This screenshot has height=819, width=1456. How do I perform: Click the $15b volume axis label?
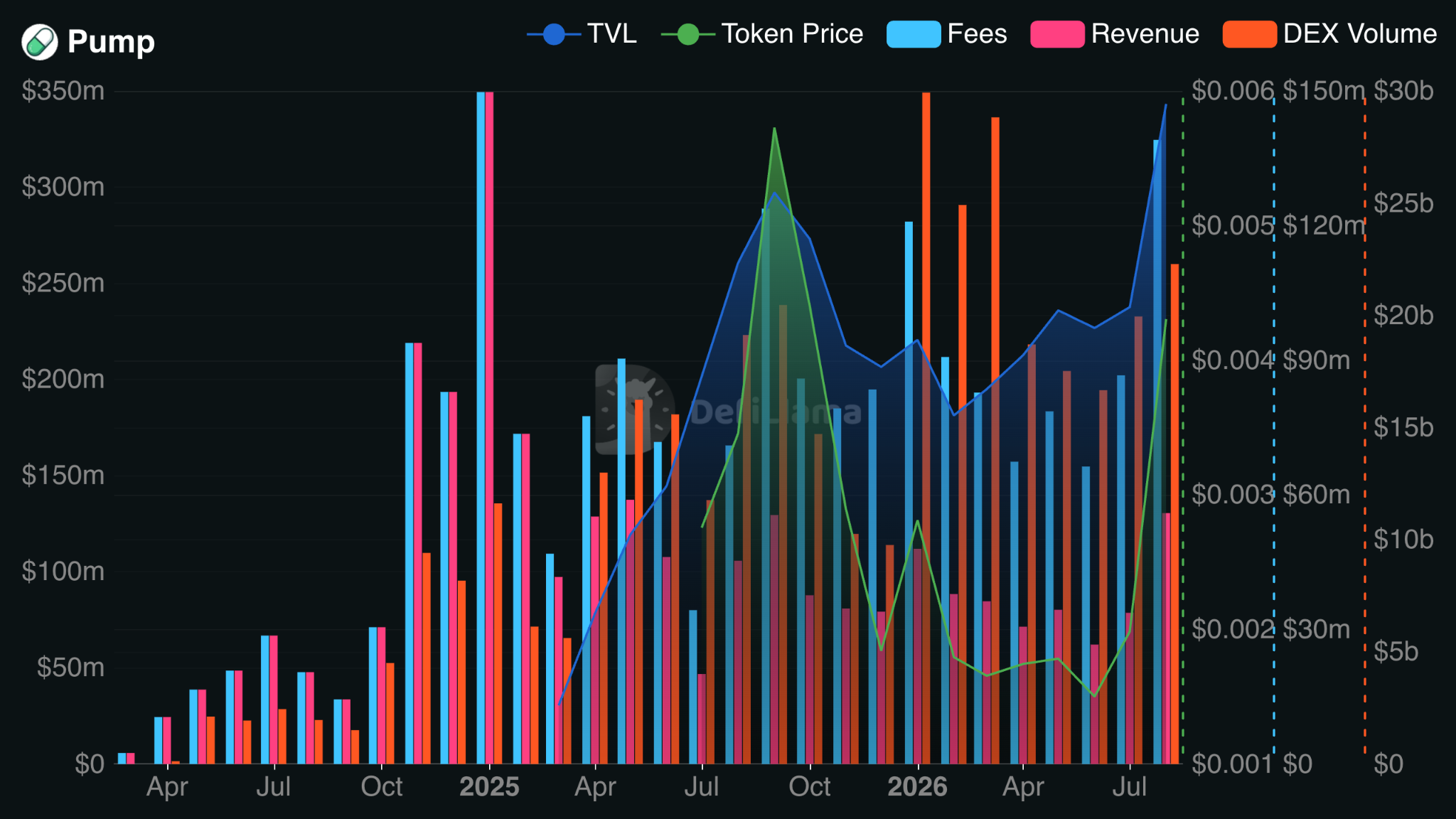[x=1403, y=427]
